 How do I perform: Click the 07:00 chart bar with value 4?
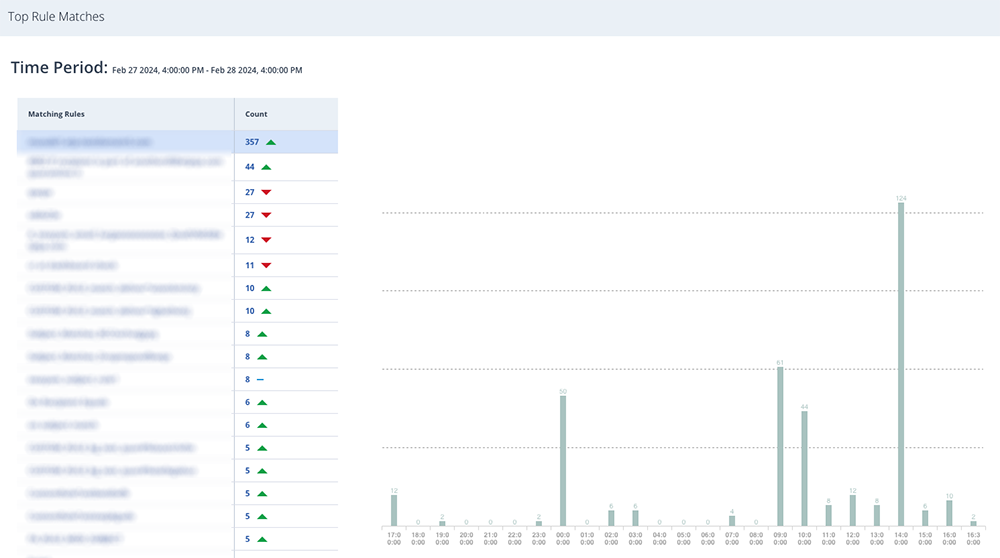732,521
